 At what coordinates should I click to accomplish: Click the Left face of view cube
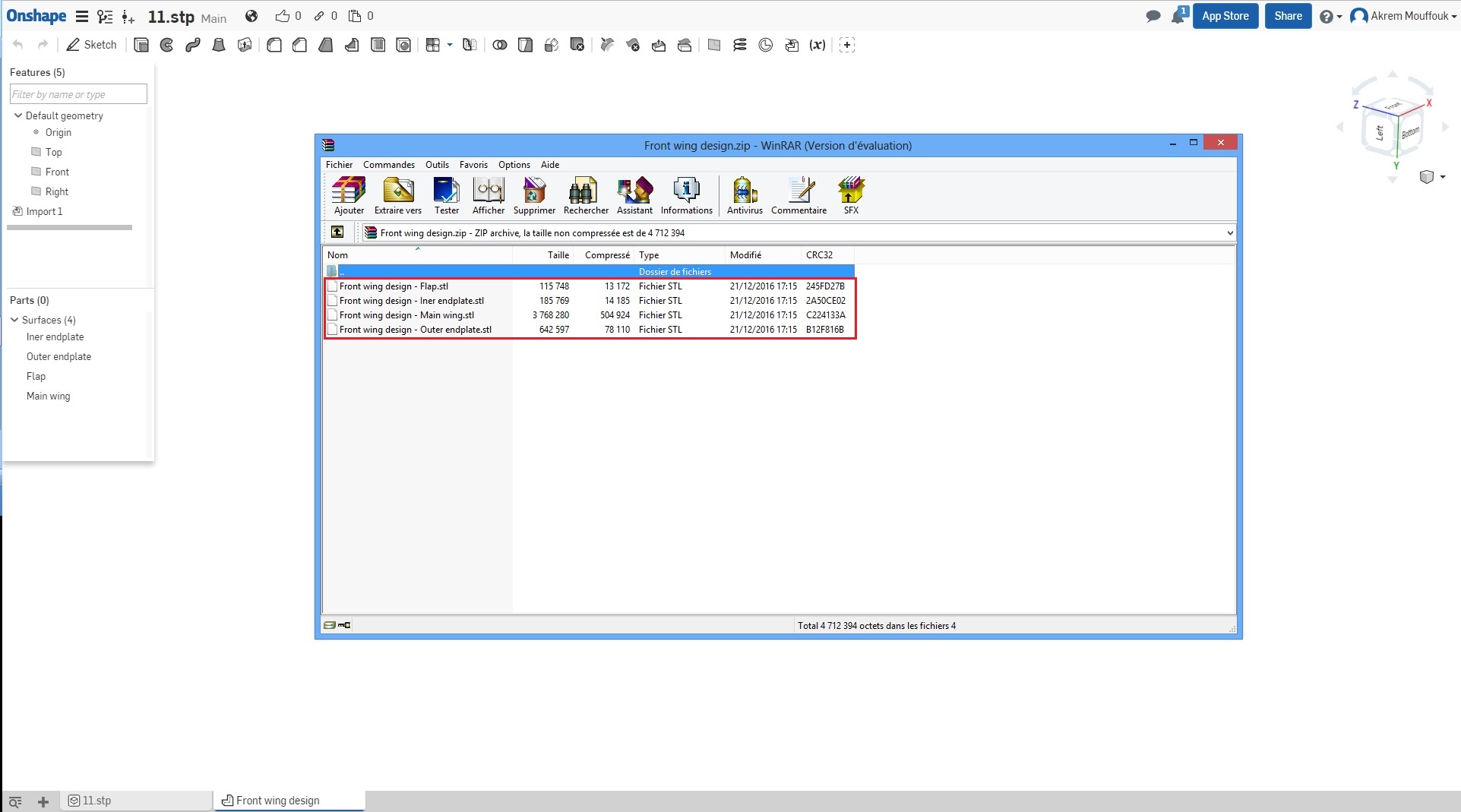1380,133
